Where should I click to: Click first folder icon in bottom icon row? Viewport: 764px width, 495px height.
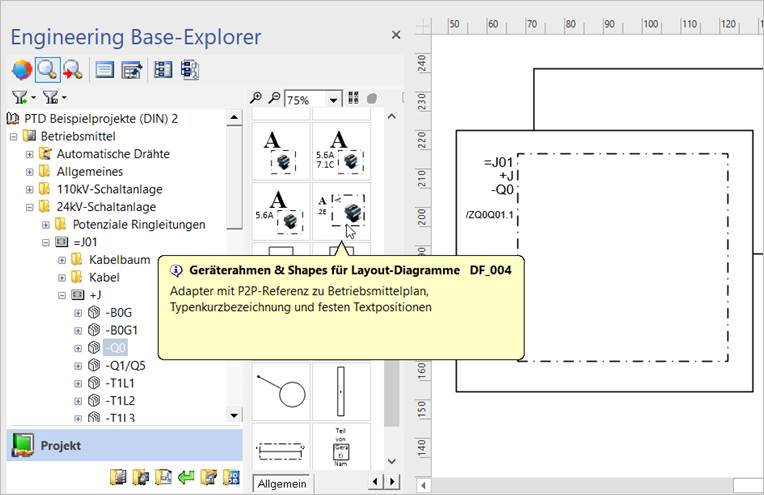coord(118,477)
